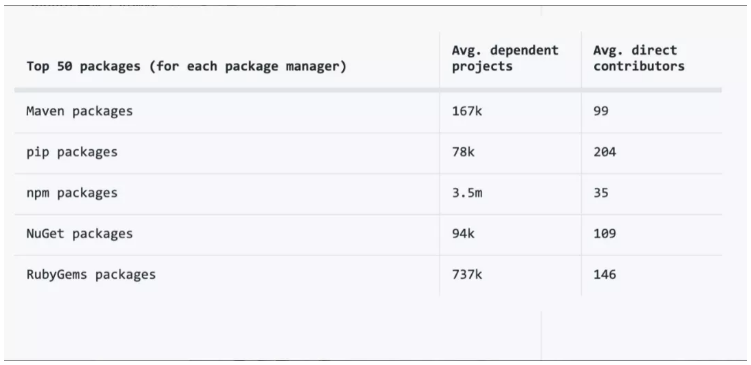Click the 'Avg. dependent projects' column header
The height and width of the screenshot is (365, 751).
coord(505,58)
